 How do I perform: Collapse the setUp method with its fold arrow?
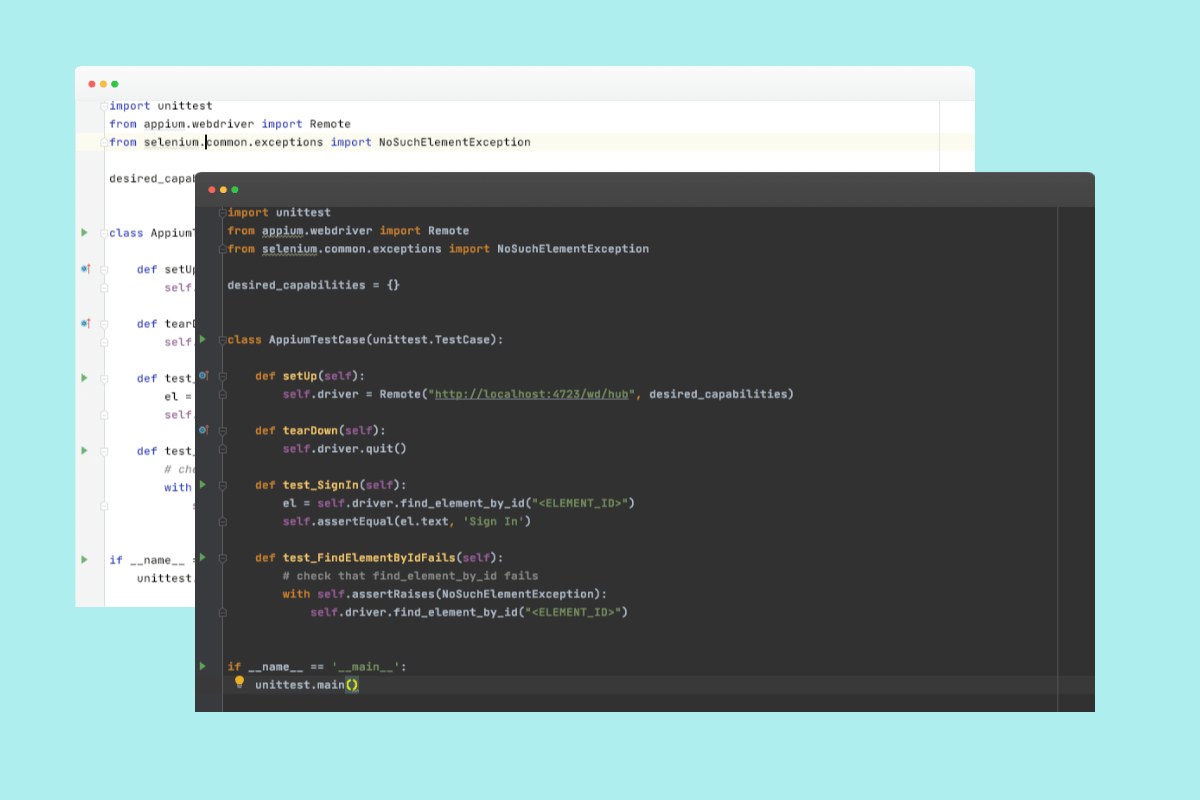221,378
